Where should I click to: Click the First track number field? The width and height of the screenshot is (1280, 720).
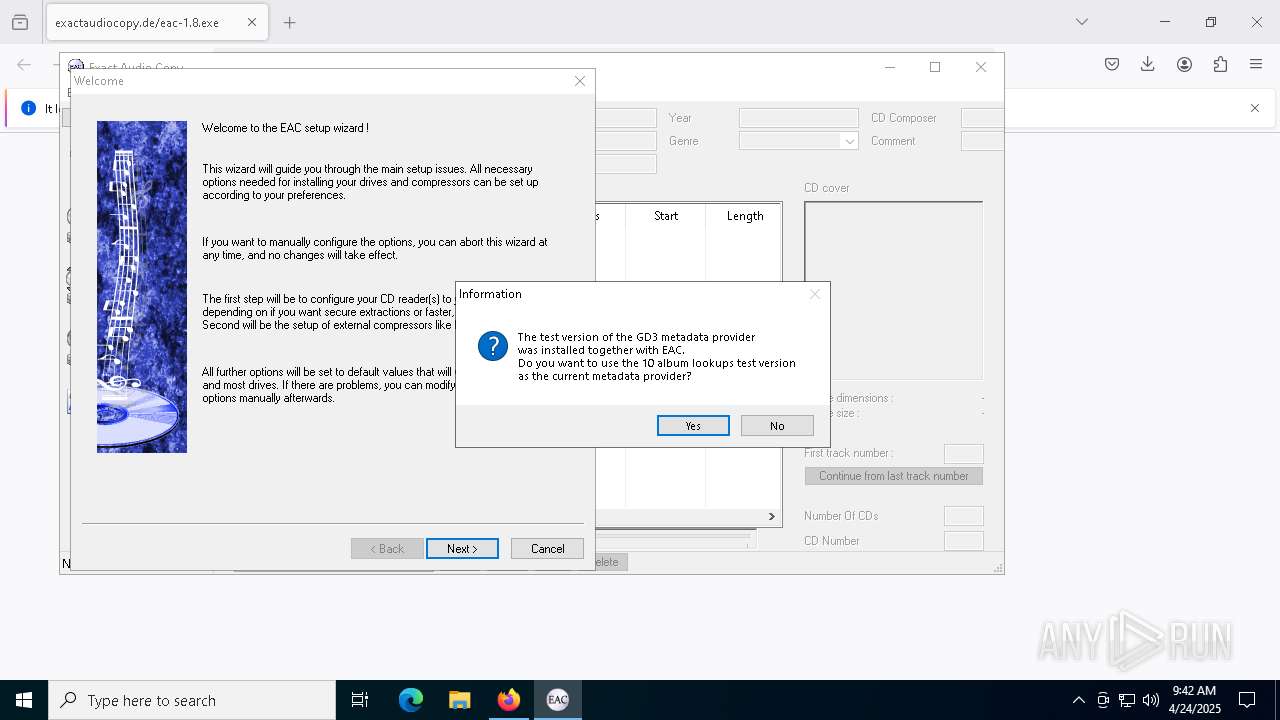(964, 454)
